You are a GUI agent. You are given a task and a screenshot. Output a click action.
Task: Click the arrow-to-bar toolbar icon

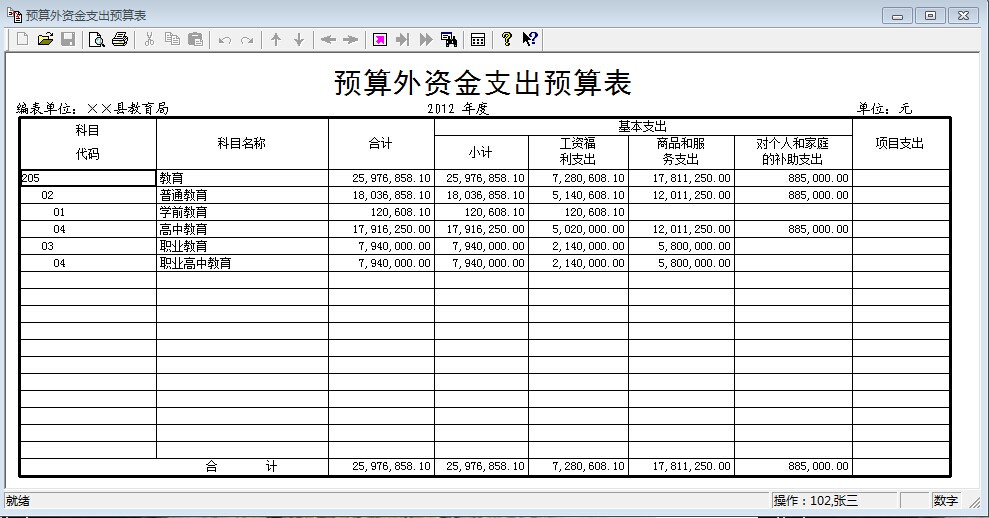click(403, 39)
